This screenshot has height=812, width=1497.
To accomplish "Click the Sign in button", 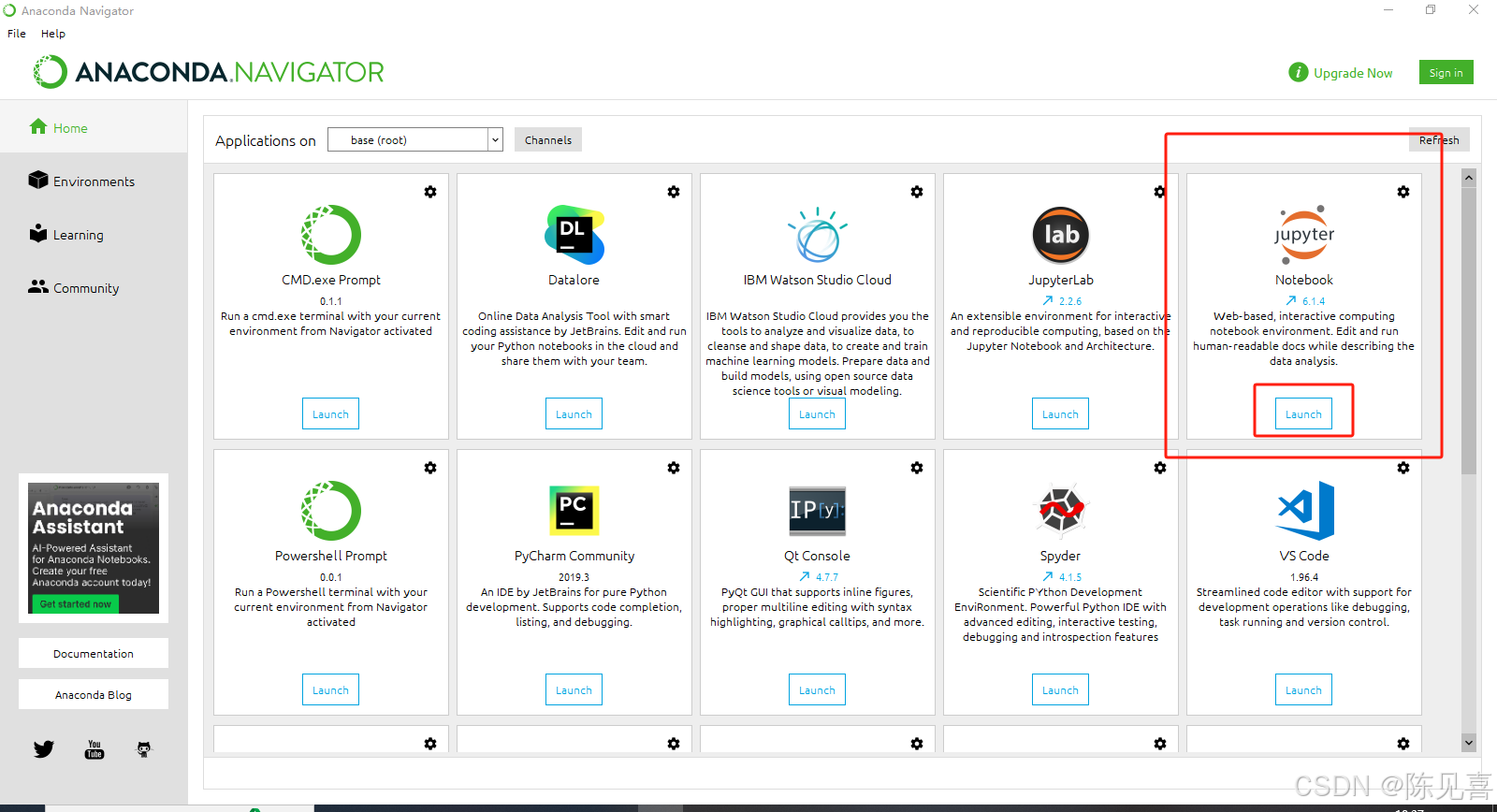I will [1446, 73].
